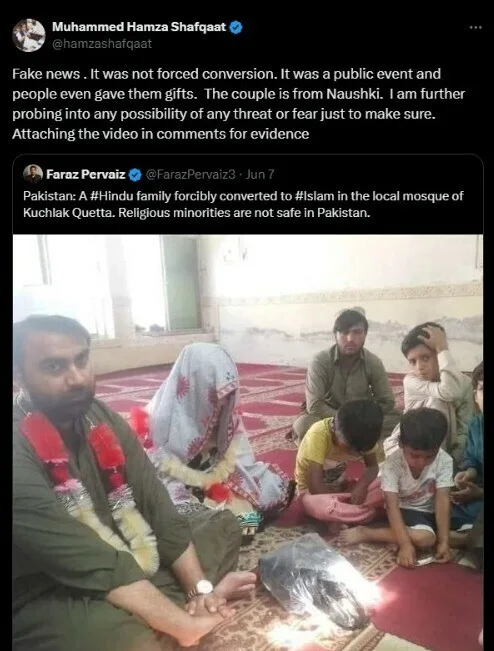This screenshot has height=651, width=494.
Task: Click the blue verified badge beside Shafqaat
Action: coord(236,27)
